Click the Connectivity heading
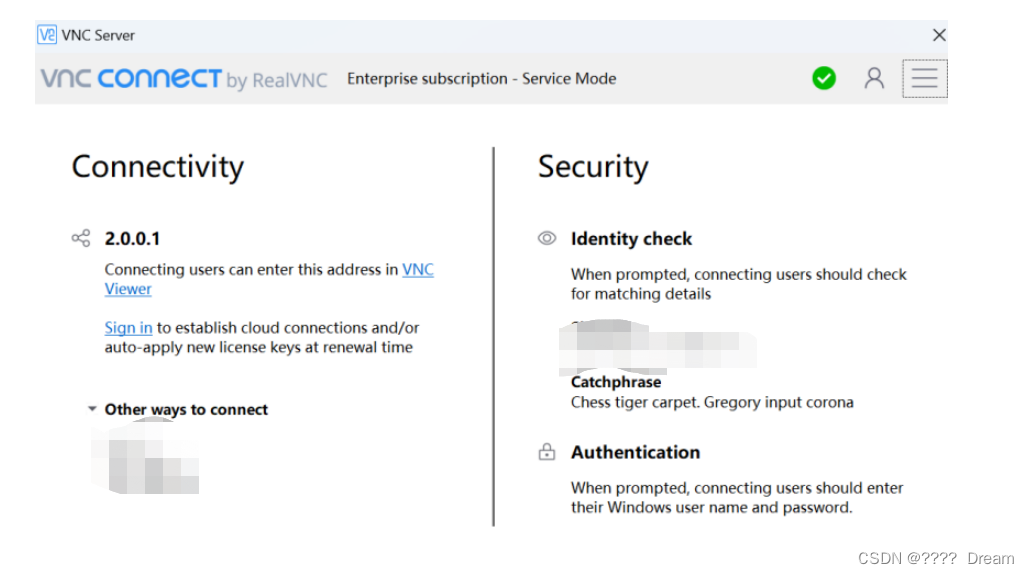The image size is (1029, 574). click(x=158, y=167)
